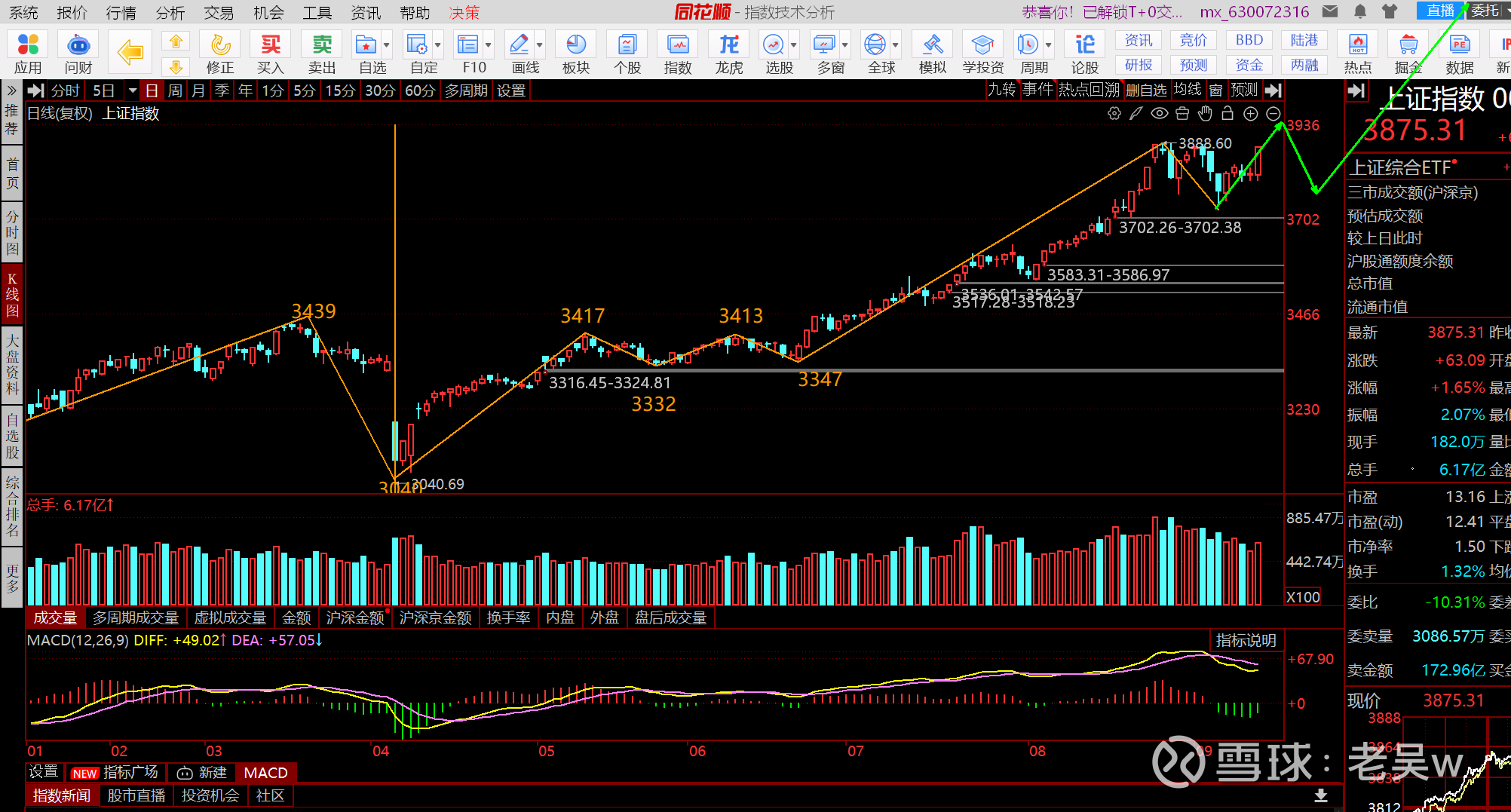Zoom out chart with the minus icon

[1273, 114]
